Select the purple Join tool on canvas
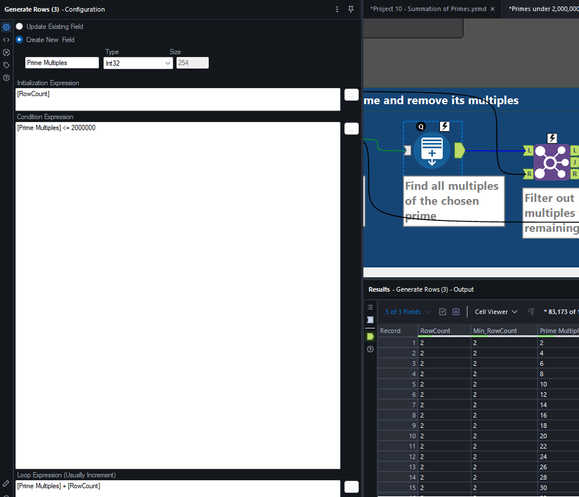This screenshot has height=497, width=579. 551,162
